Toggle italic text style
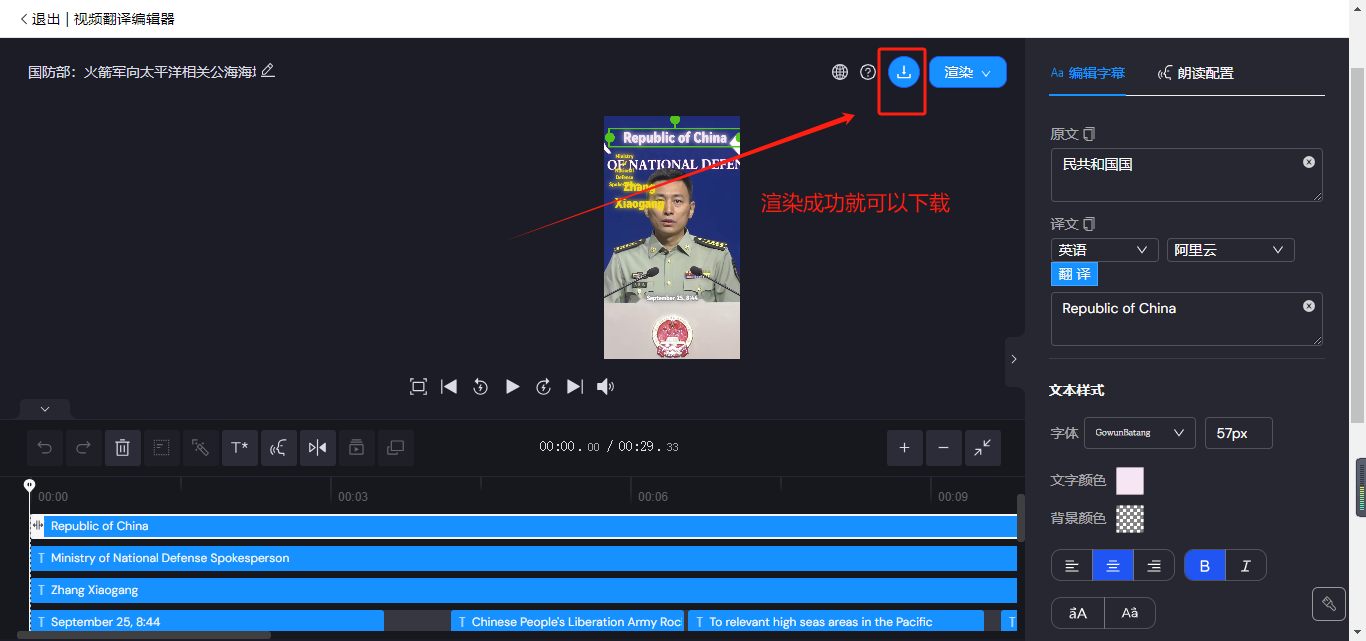The image size is (1366, 641). coord(1246,566)
